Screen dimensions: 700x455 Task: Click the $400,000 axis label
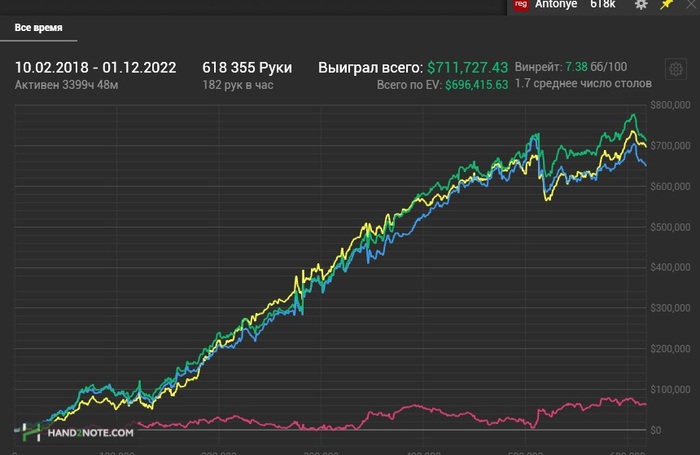(x=670, y=267)
